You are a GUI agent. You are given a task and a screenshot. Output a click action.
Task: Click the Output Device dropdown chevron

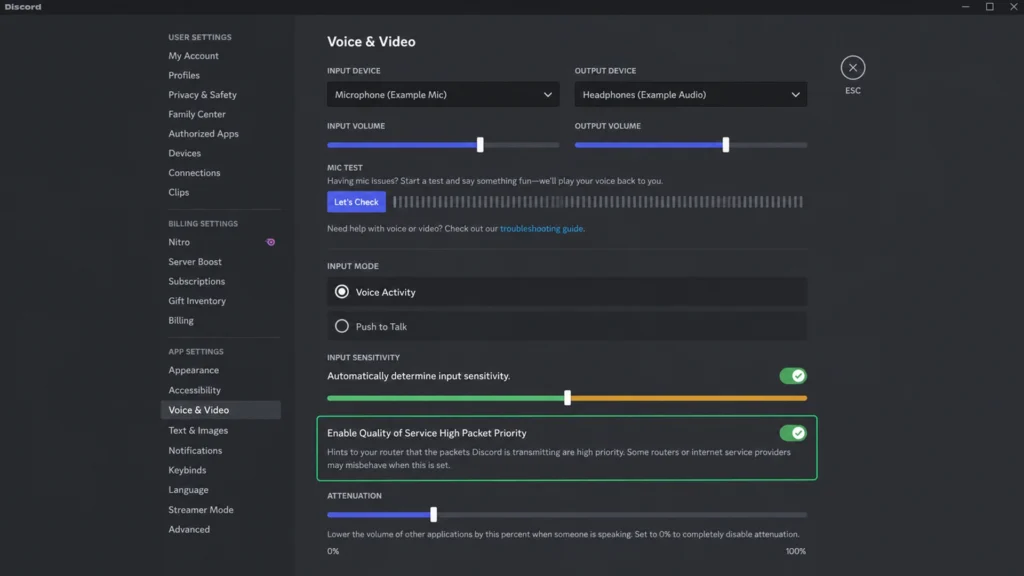point(795,95)
